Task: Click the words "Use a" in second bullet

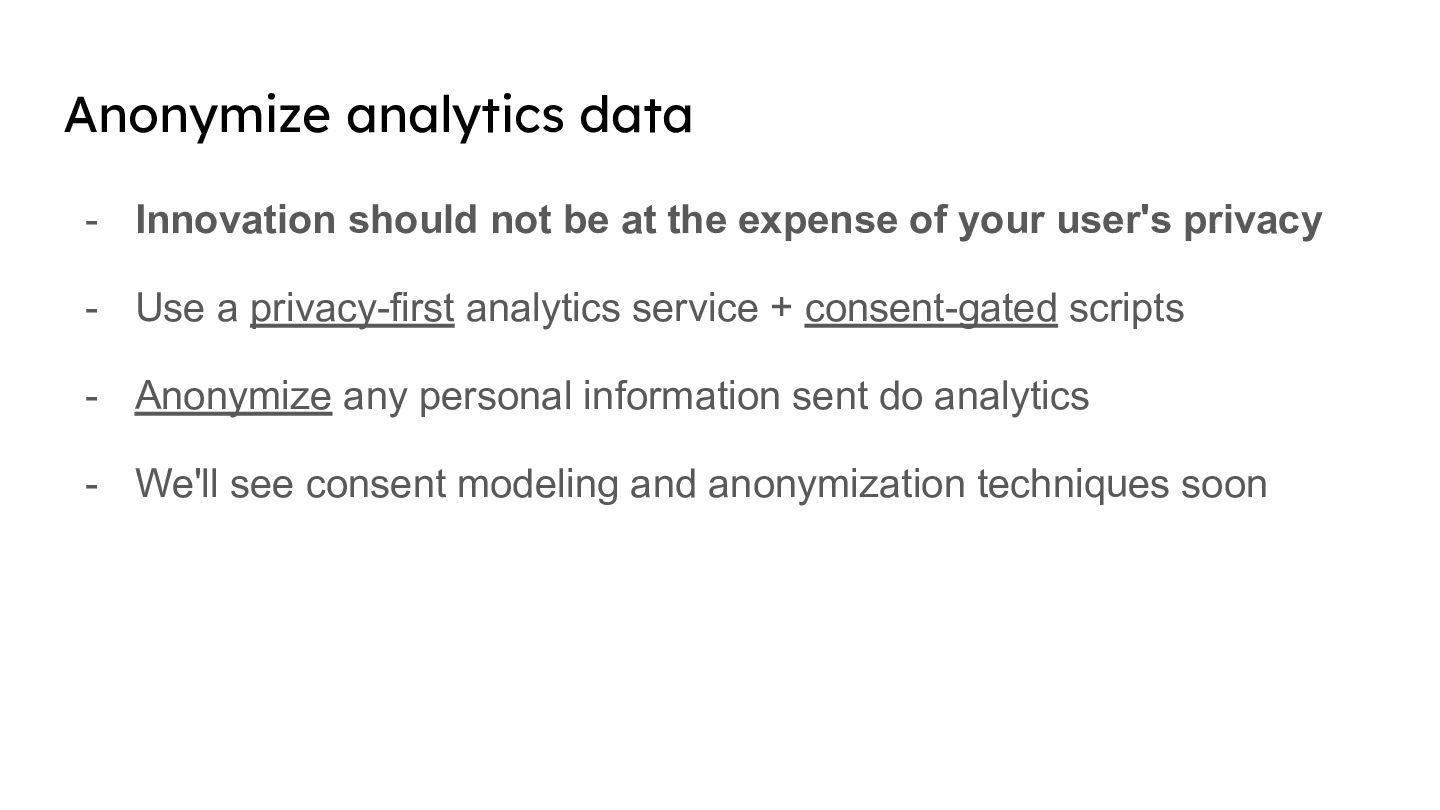Action: pos(187,308)
